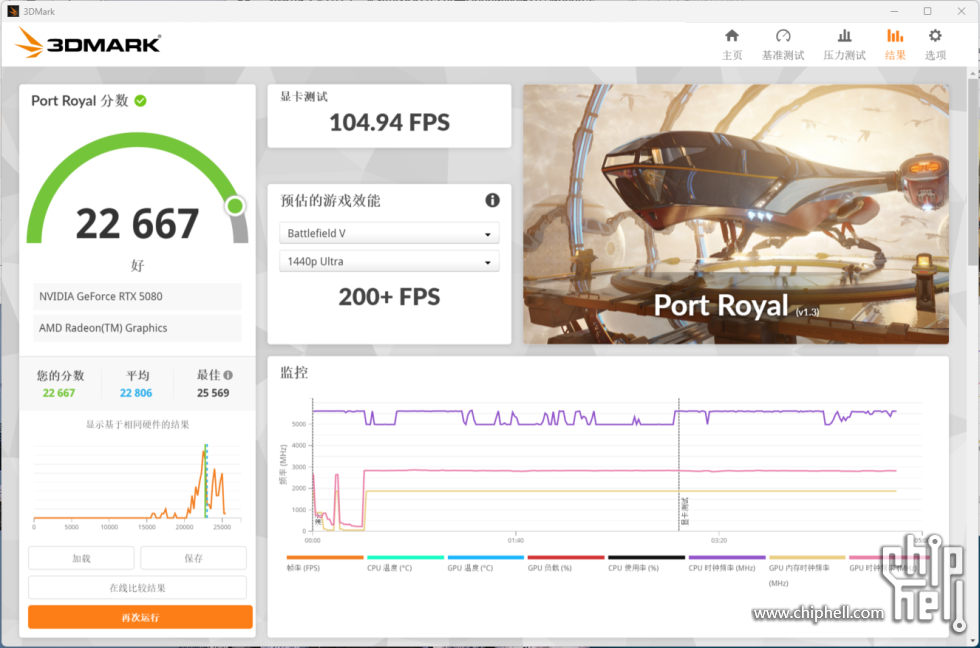Click the green validation checkmark beside Port Royal score
This screenshot has height=648, width=980.
click(141, 101)
